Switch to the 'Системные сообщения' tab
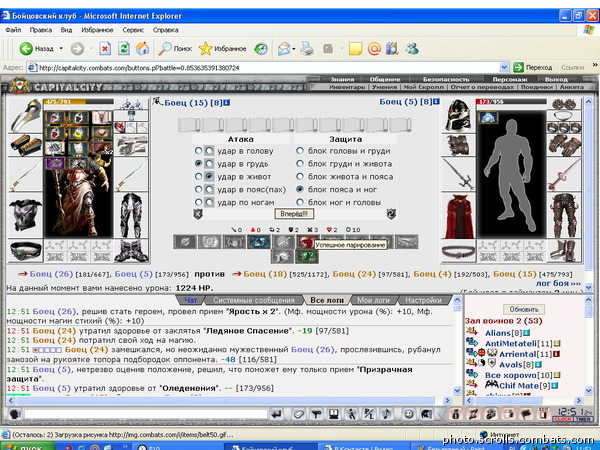The width and height of the screenshot is (600, 450). pos(254,300)
